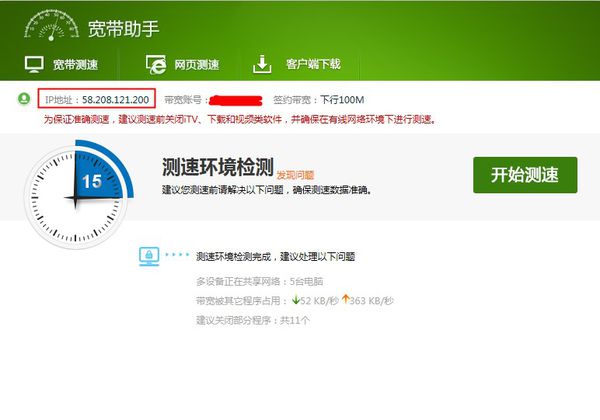
Task: Click the monitor icon for 宽带测速
Action: (34, 64)
